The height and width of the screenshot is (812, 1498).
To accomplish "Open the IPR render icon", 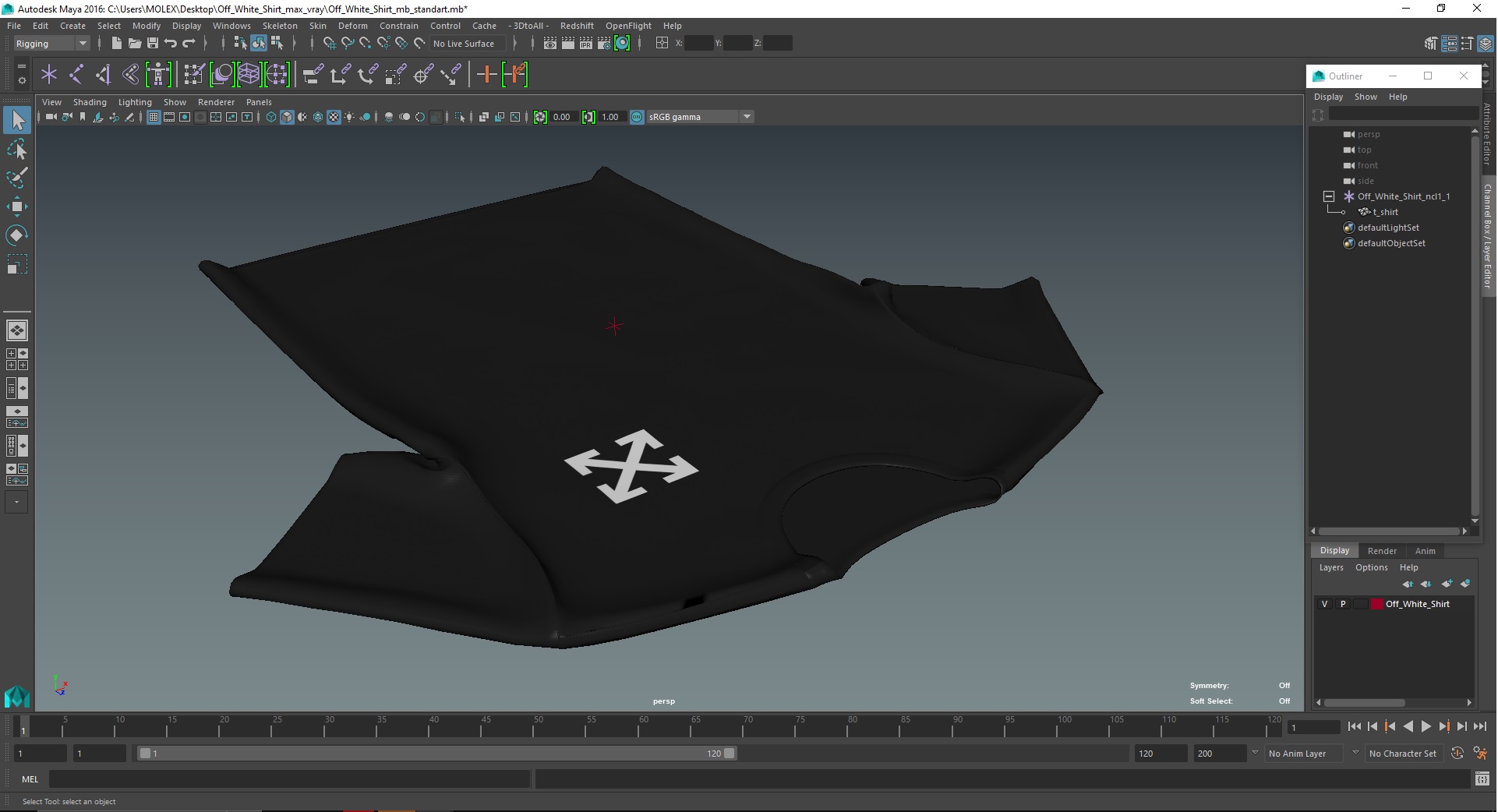I will (586, 44).
